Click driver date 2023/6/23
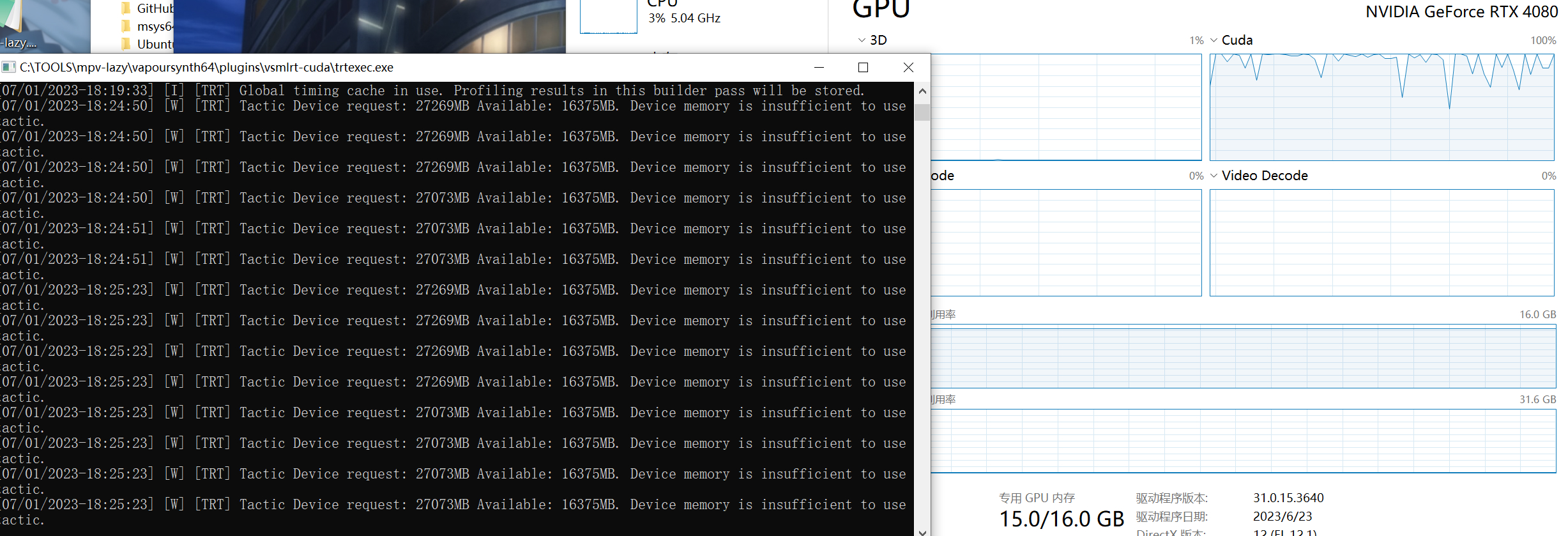Image resolution: width=1568 pixels, height=536 pixels. (1283, 516)
